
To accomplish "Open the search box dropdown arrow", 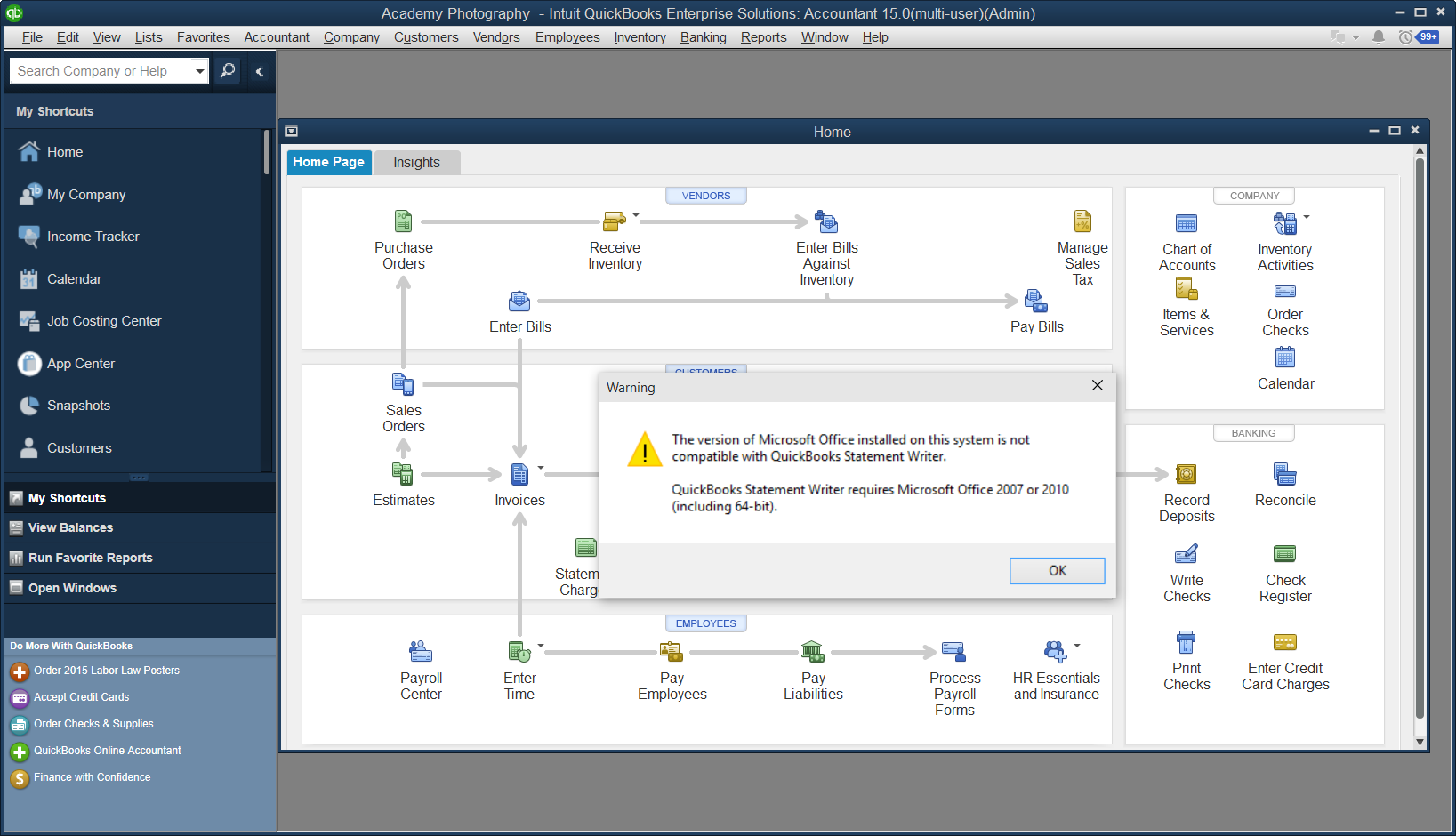I will (197, 70).
